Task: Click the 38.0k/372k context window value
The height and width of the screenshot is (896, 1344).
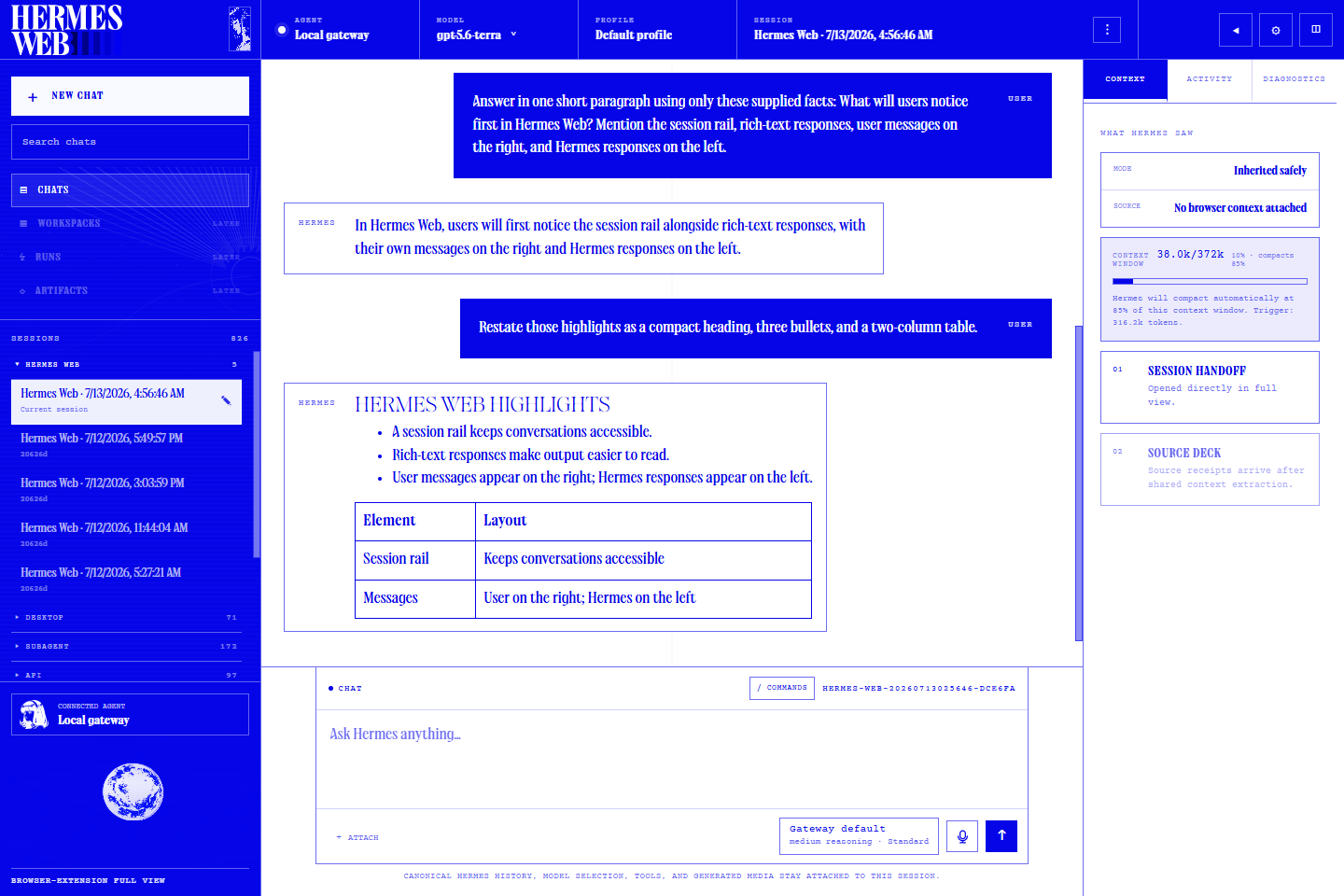Action: tap(1190, 254)
